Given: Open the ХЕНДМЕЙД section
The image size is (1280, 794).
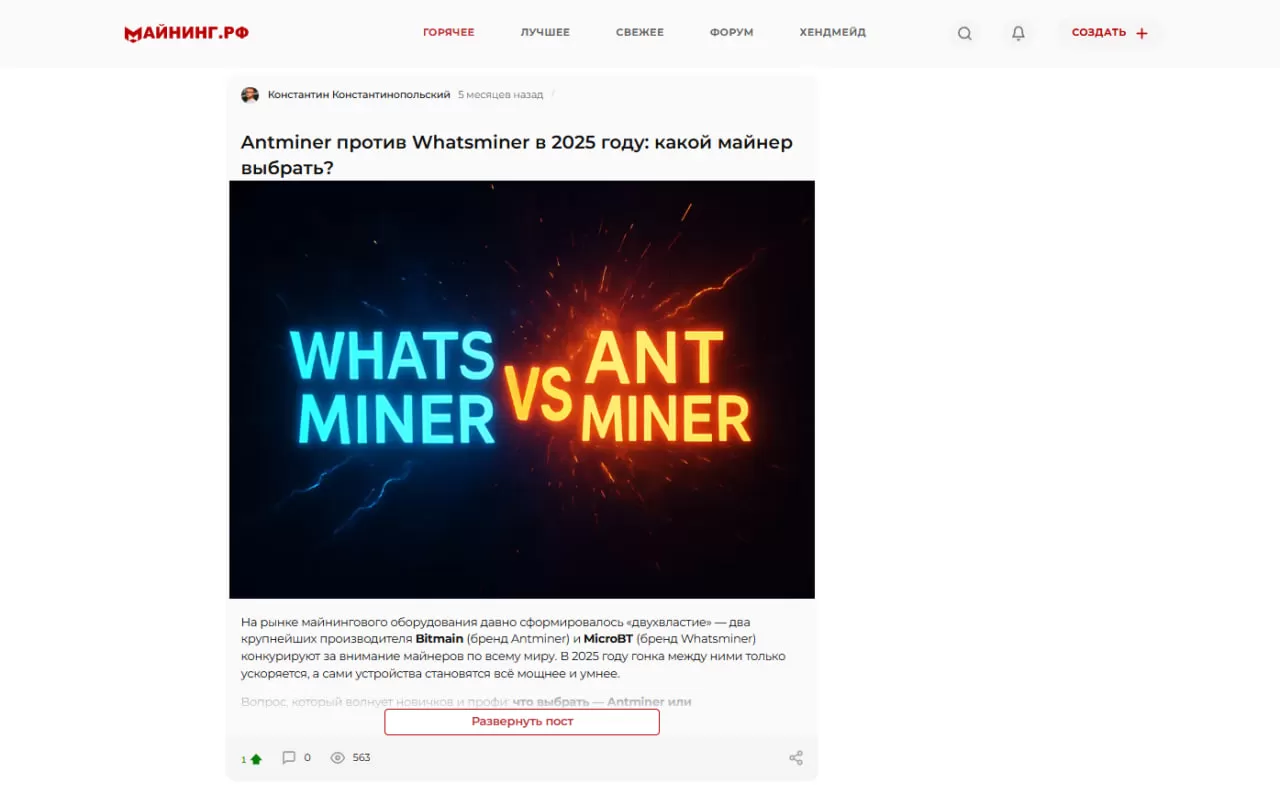Looking at the screenshot, I should tap(833, 33).
